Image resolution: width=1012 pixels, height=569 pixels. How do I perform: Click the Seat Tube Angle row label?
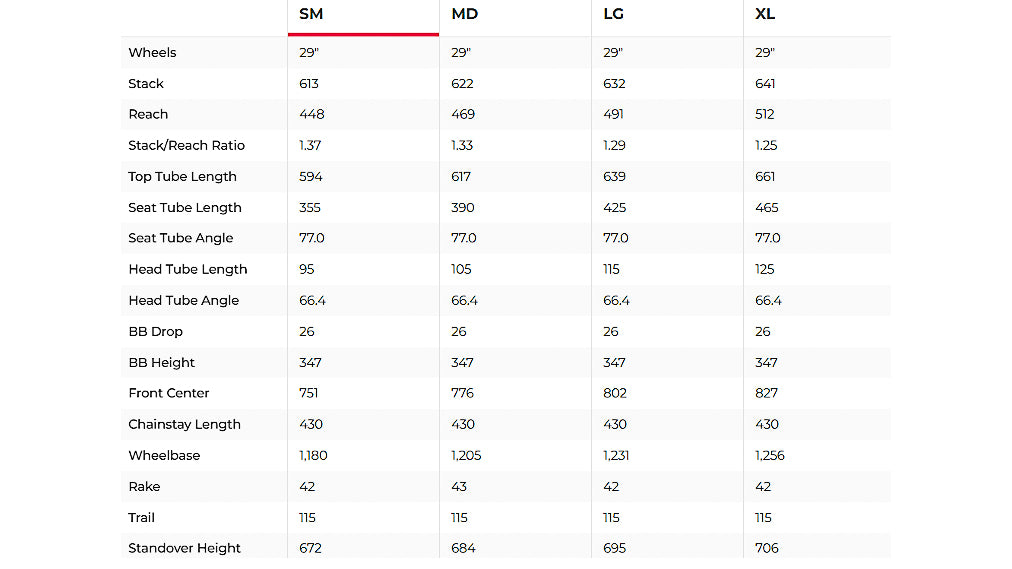click(180, 239)
